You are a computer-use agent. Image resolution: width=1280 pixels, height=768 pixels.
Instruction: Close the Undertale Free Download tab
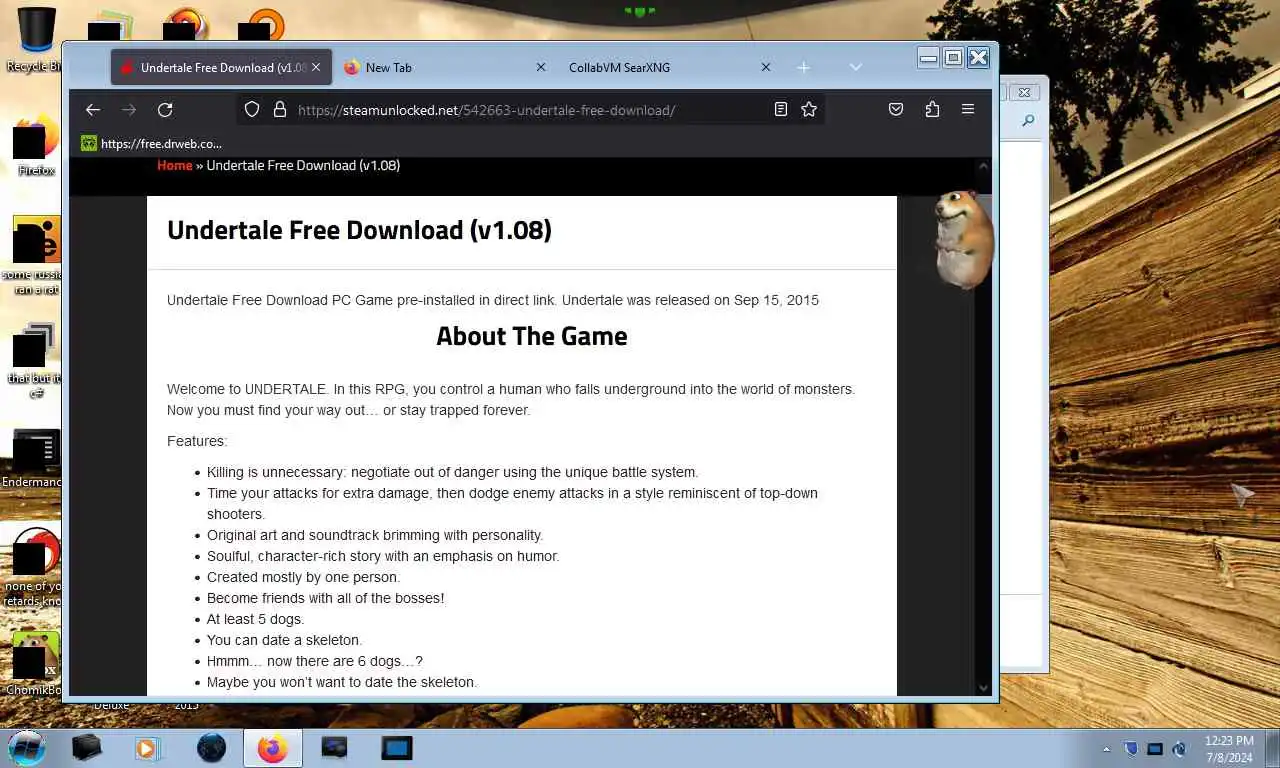point(316,67)
